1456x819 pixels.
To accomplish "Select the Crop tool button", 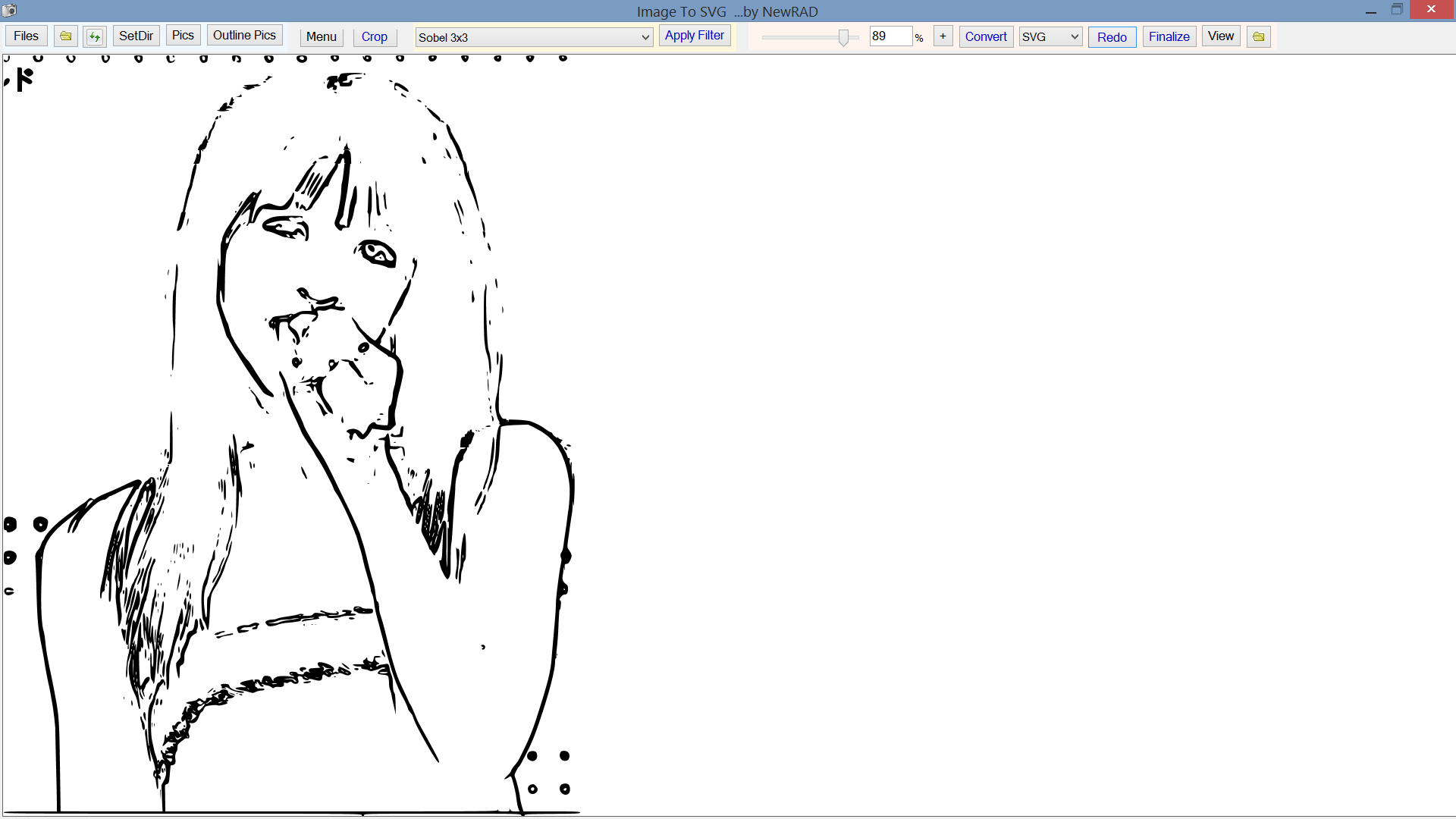I will [x=375, y=37].
